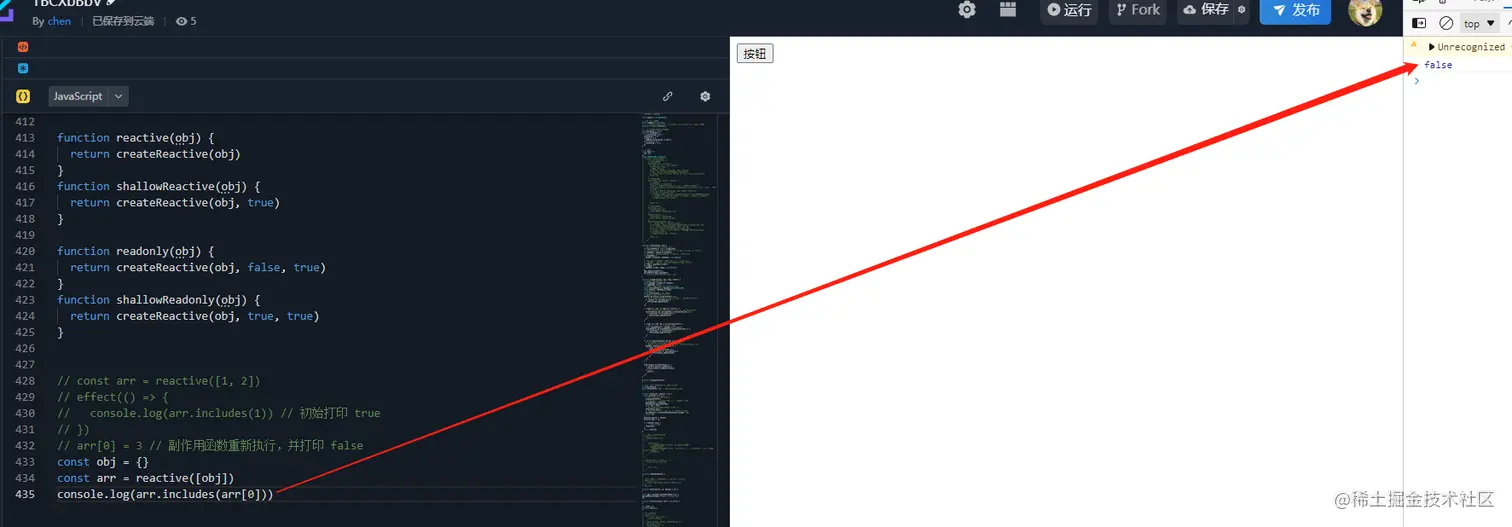This screenshot has width=1512, height=527.
Task: Click return createReactive(obj, false, true) line
Action: [x=198, y=267]
